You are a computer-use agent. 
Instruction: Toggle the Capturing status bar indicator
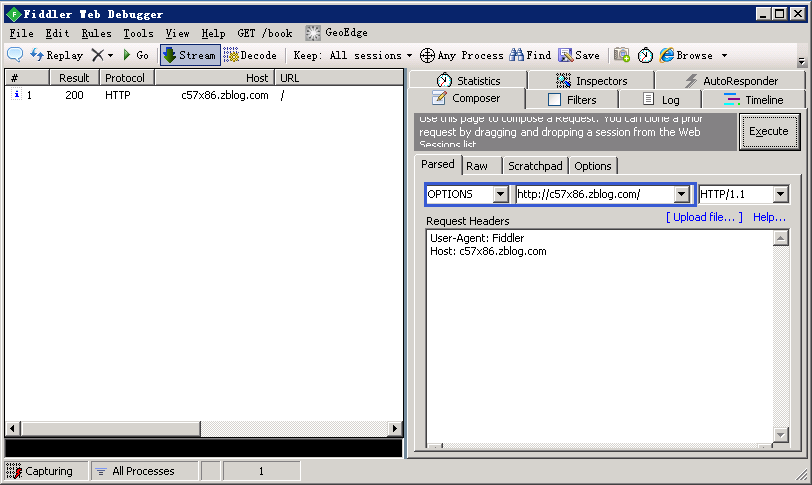(x=41, y=471)
